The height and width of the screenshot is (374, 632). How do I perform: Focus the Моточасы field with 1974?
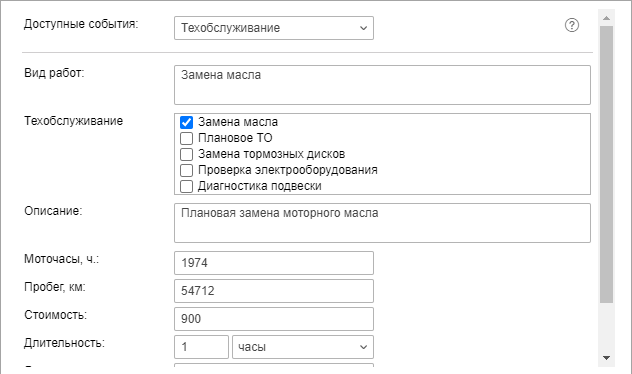pos(274,263)
